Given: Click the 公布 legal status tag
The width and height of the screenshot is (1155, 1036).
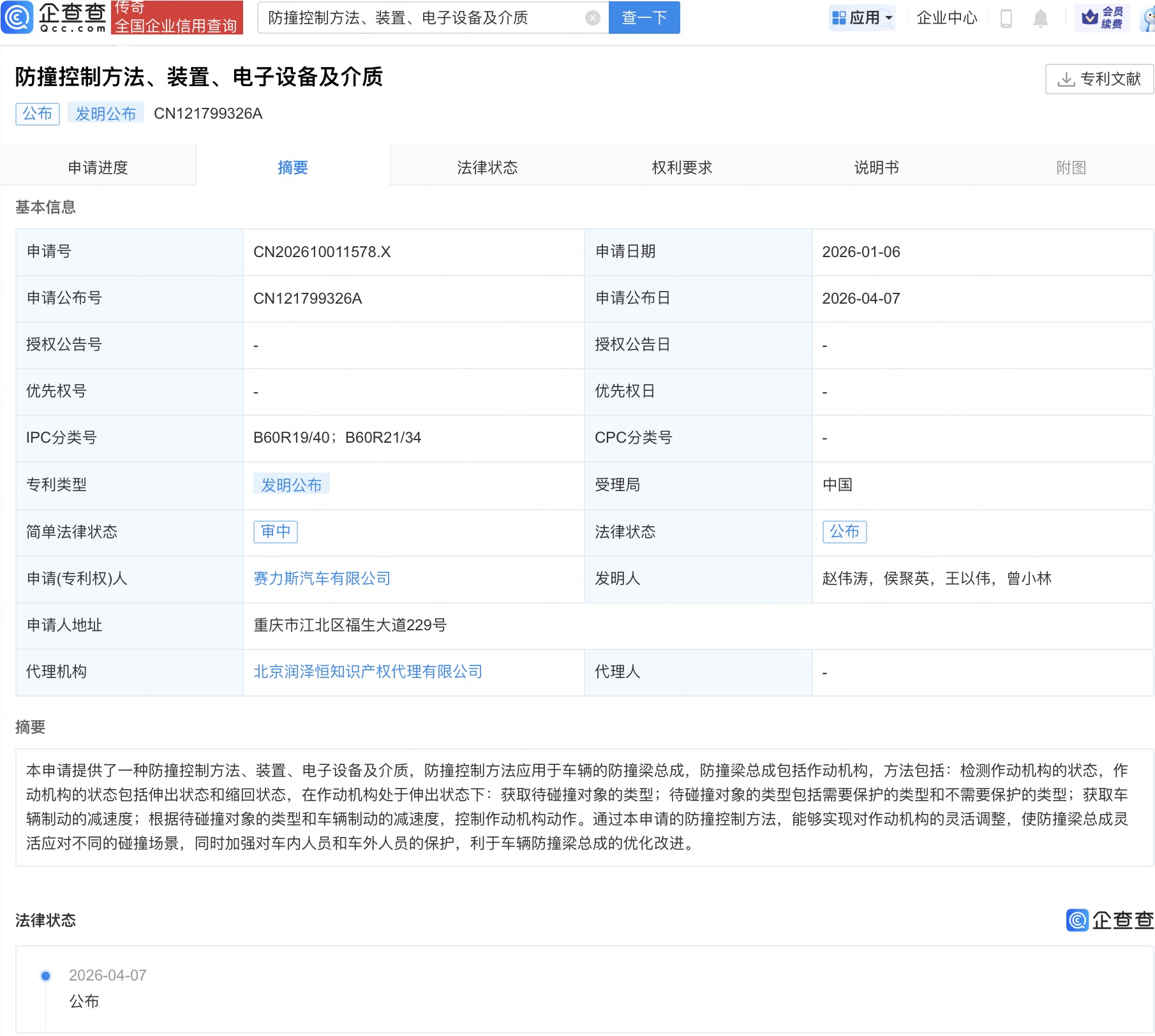Looking at the screenshot, I should point(844,531).
